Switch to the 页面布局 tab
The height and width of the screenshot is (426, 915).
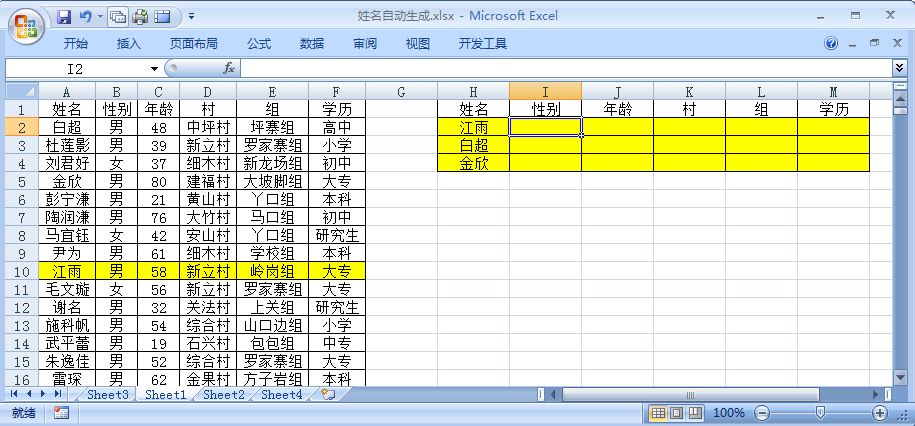tap(194, 43)
